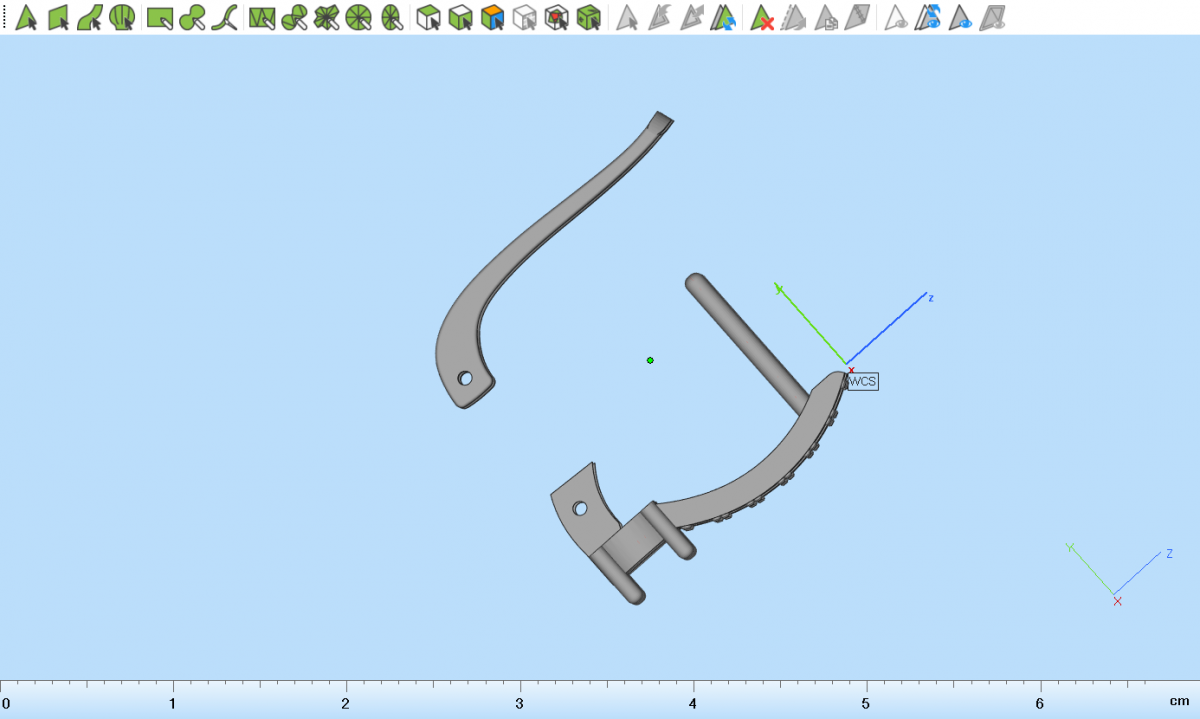Click the cube with red marker icon
This screenshot has height=719, width=1200.
[557, 17]
